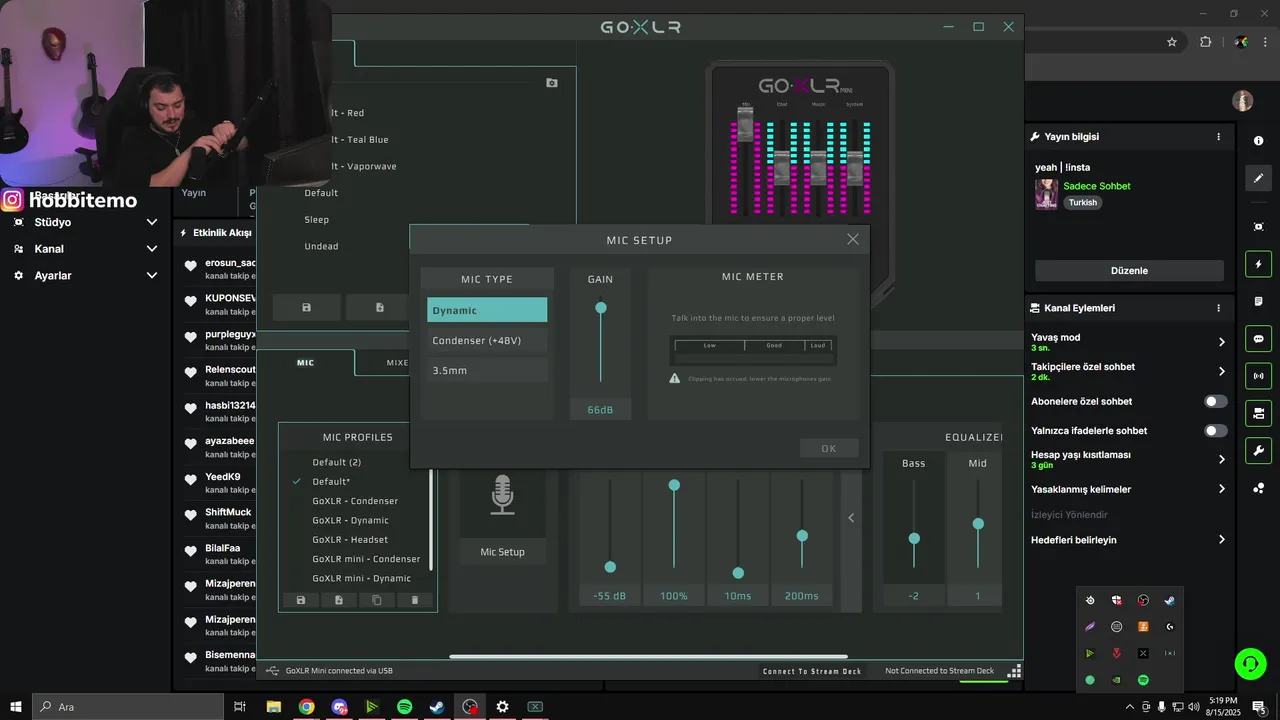Open the chat bubble icon in Twitch sidebar
This screenshot has height=720, width=1280.
pyautogui.click(x=1258, y=339)
